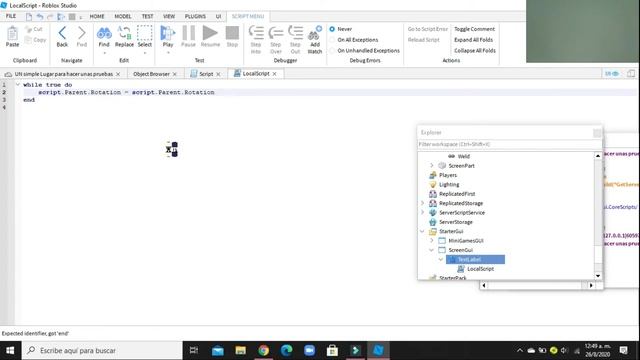Click the Explorer scroll up arrow
The width and height of the screenshot is (640, 360).
pos(598,156)
